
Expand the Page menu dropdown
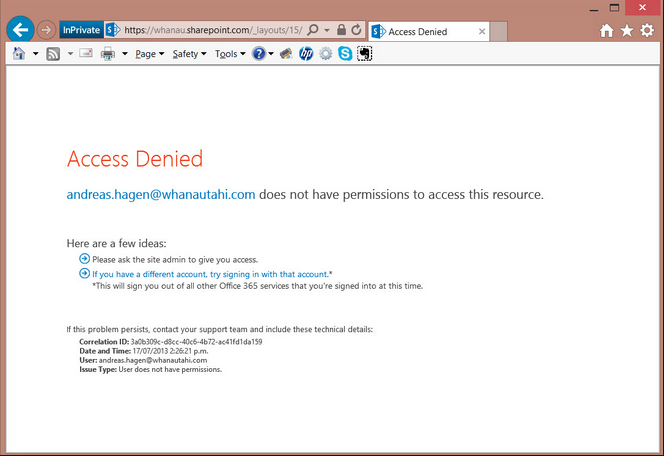pos(149,54)
